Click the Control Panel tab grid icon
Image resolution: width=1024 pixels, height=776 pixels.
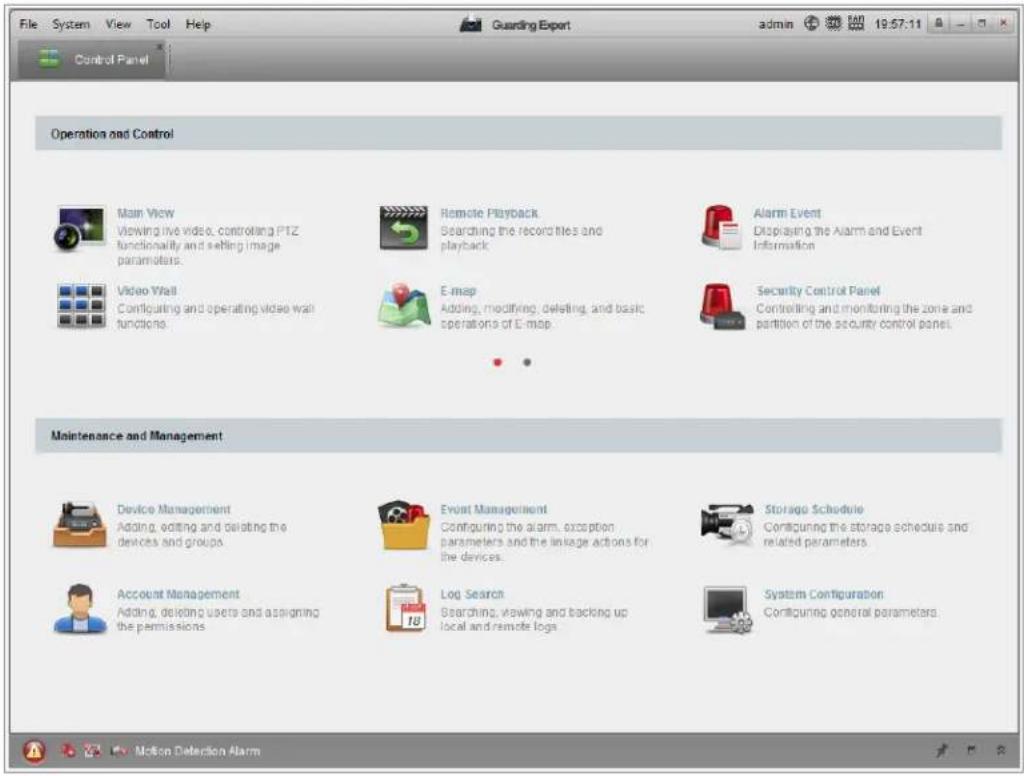click(50, 59)
